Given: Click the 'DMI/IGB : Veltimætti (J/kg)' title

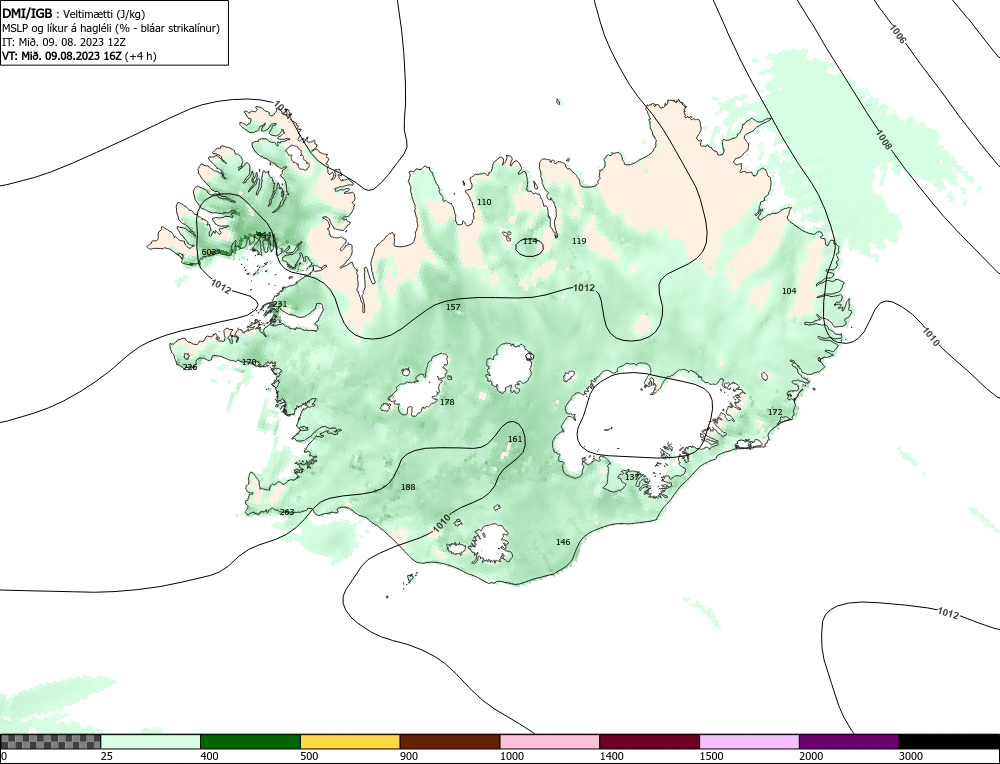Looking at the screenshot, I should click(74, 13).
